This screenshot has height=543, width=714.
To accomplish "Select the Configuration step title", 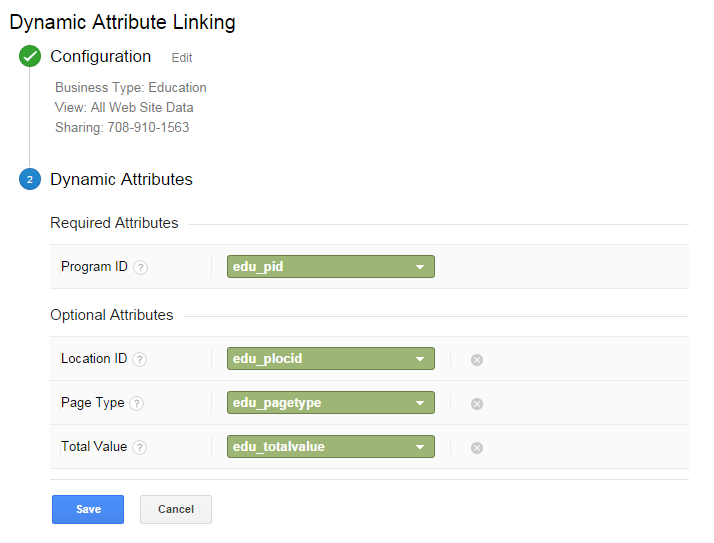I will (101, 57).
